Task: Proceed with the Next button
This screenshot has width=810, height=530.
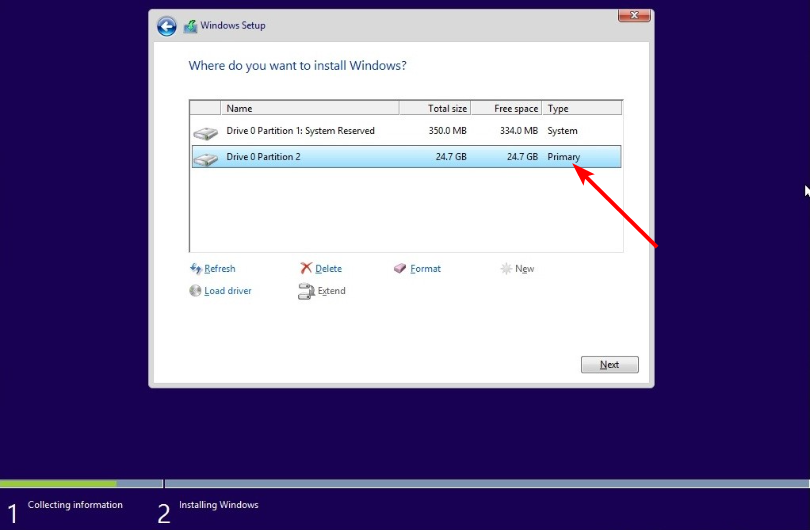Action: coord(610,365)
